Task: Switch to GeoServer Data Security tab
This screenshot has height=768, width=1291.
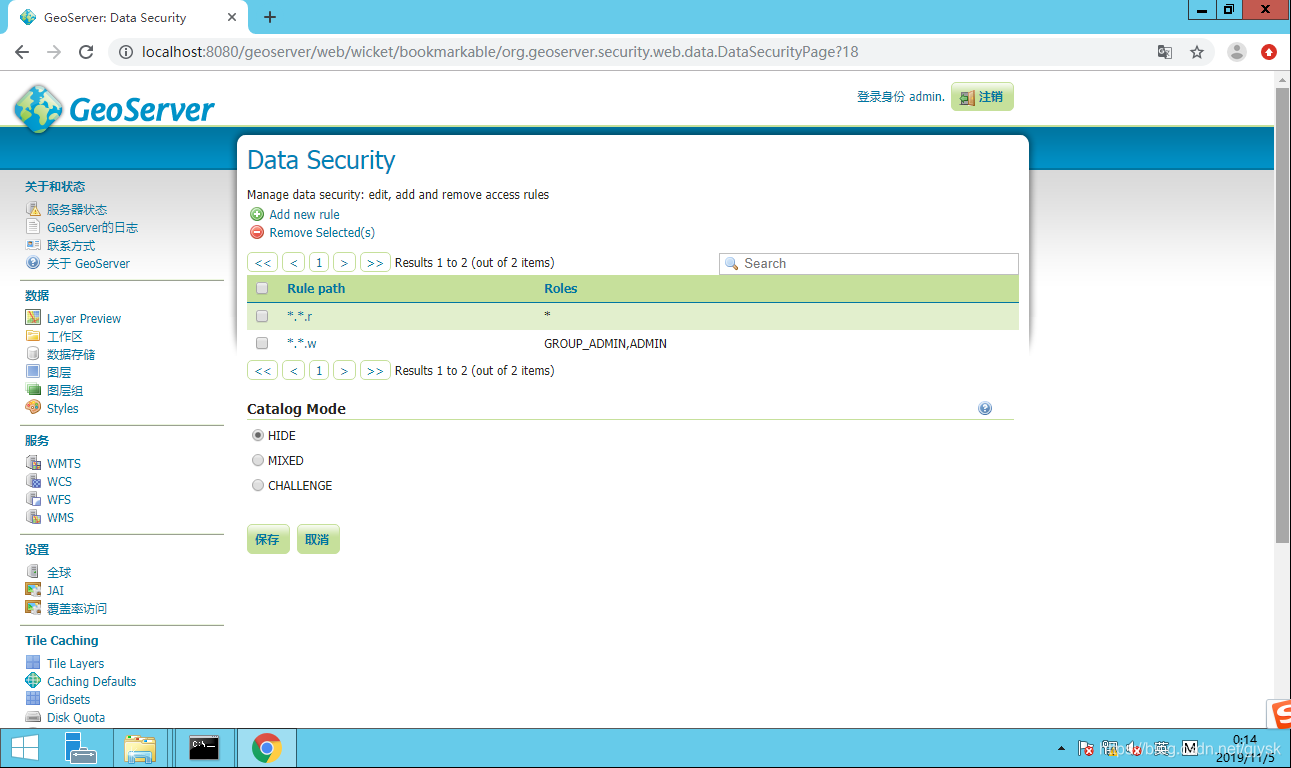Action: (x=127, y=17)
